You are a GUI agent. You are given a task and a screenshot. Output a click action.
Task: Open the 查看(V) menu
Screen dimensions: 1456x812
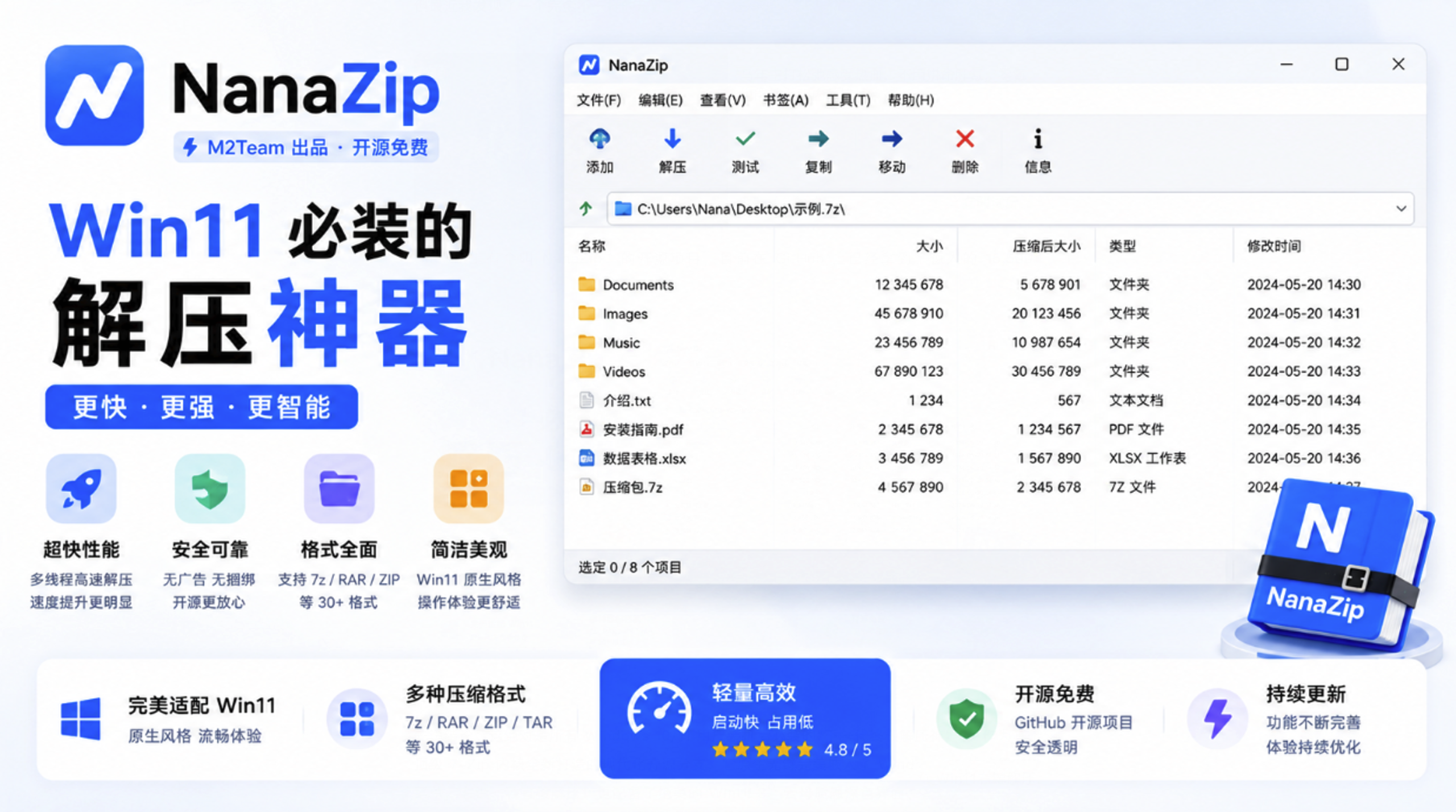click(723, 100)
